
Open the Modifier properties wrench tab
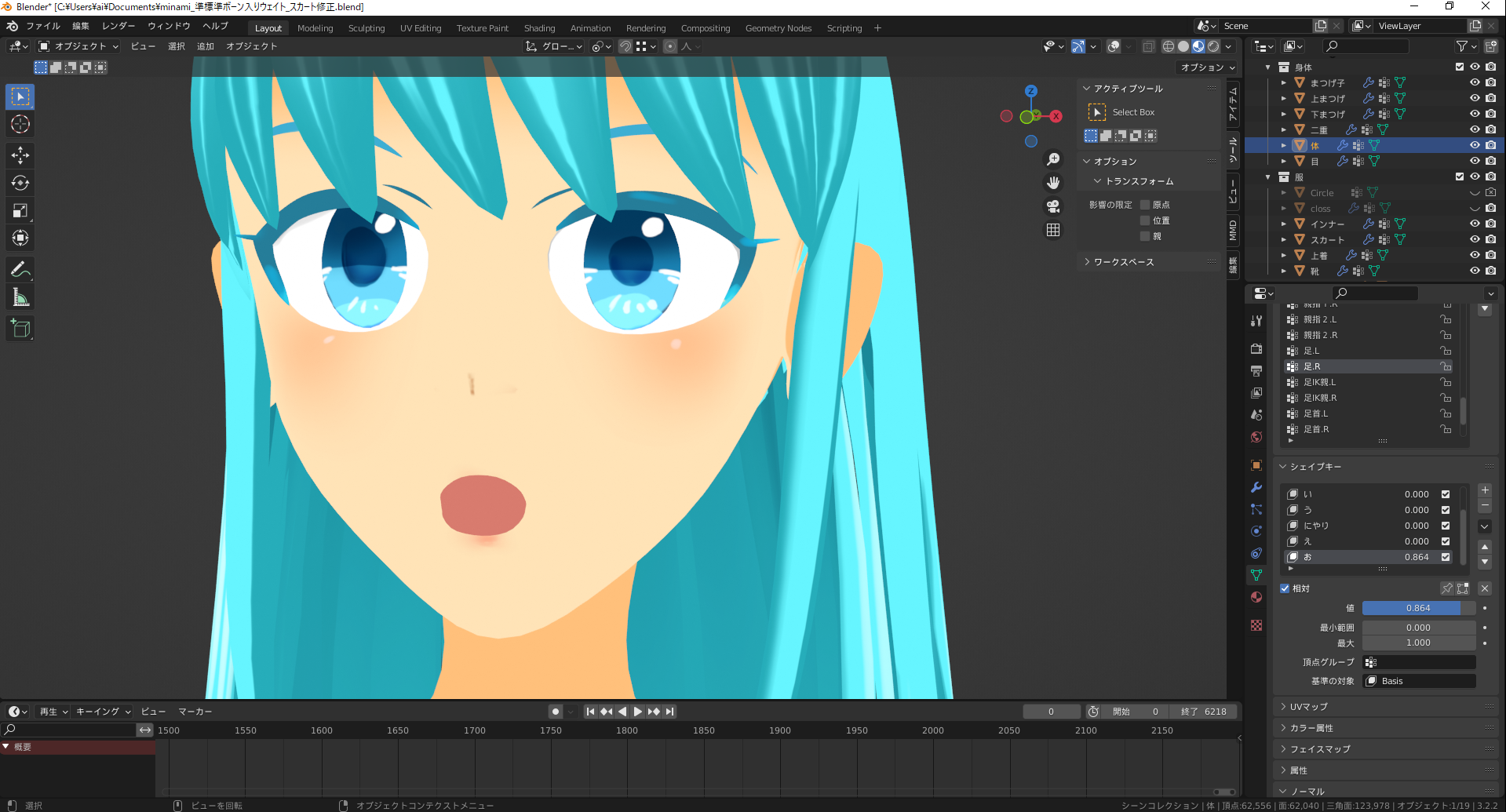(x=1256, y=487)
